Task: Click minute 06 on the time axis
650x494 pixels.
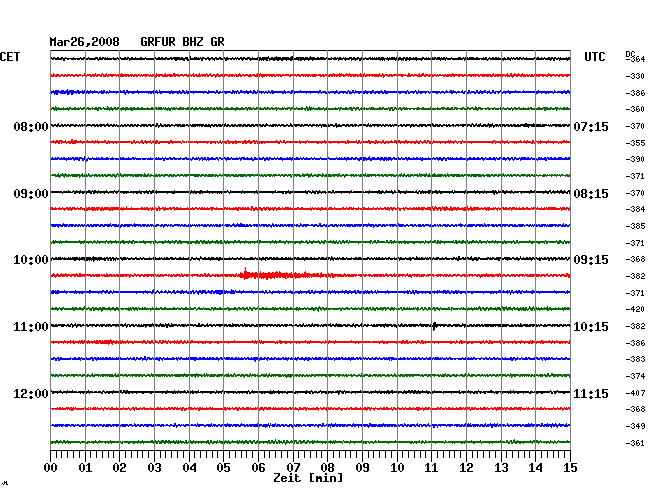Action: click(258, 468)
